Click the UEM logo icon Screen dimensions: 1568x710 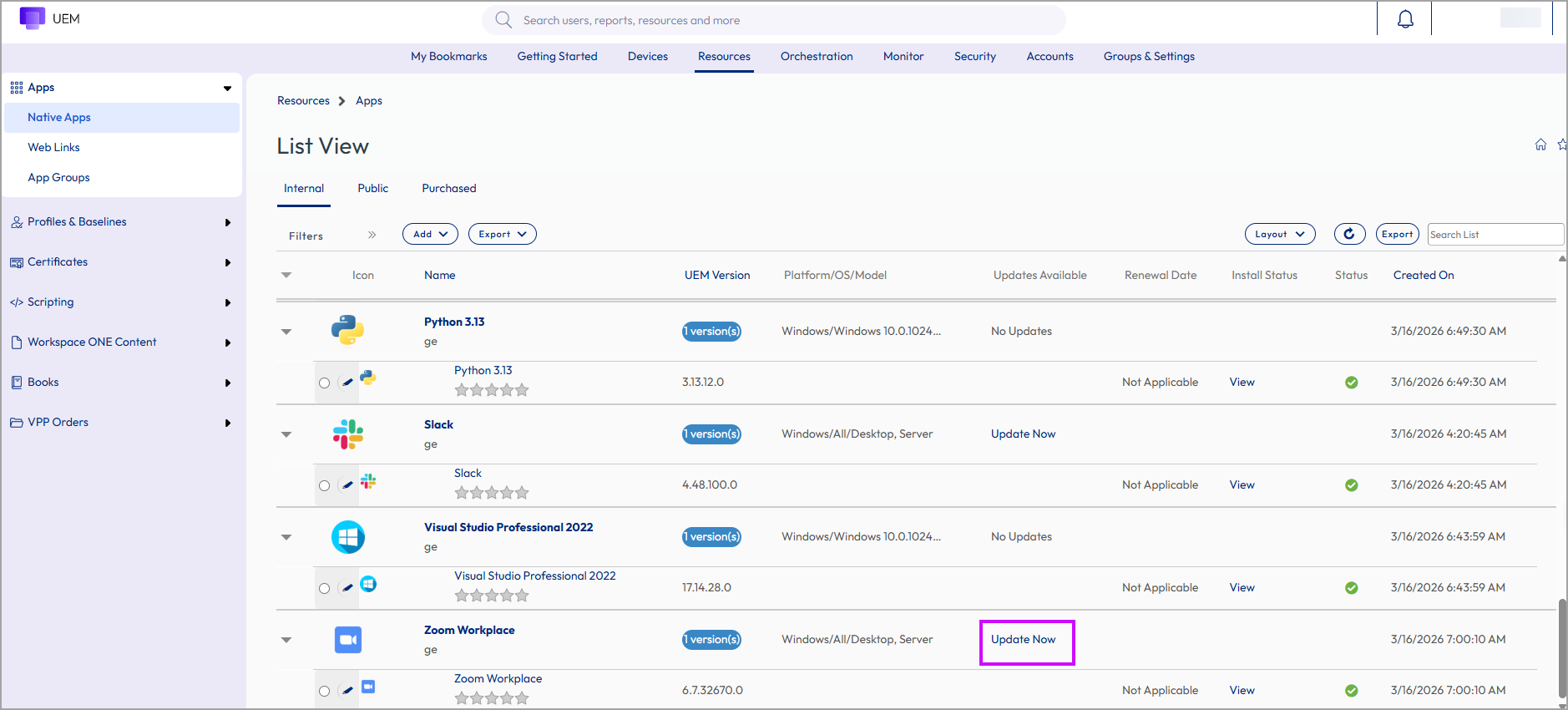[33, 18]
